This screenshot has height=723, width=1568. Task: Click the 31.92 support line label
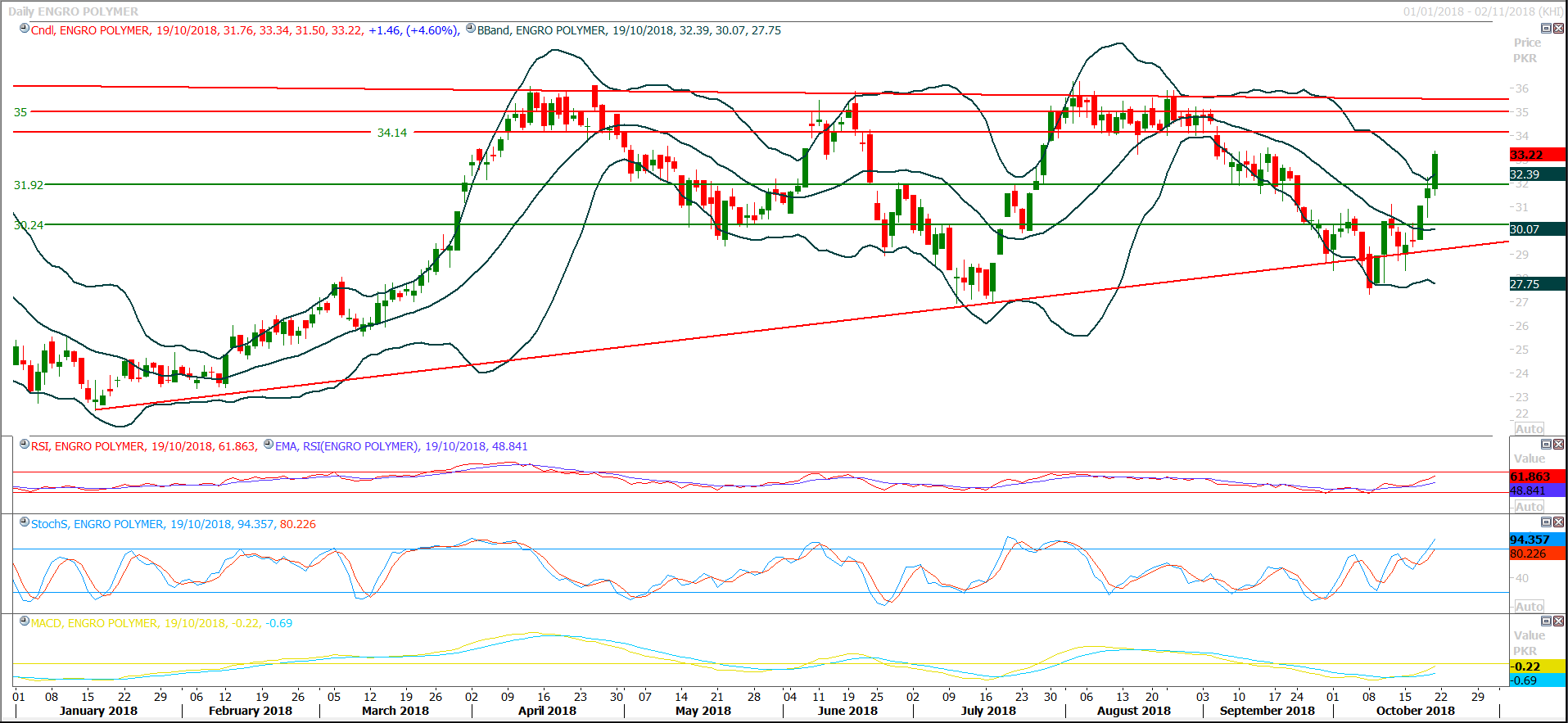pos(29,185)
